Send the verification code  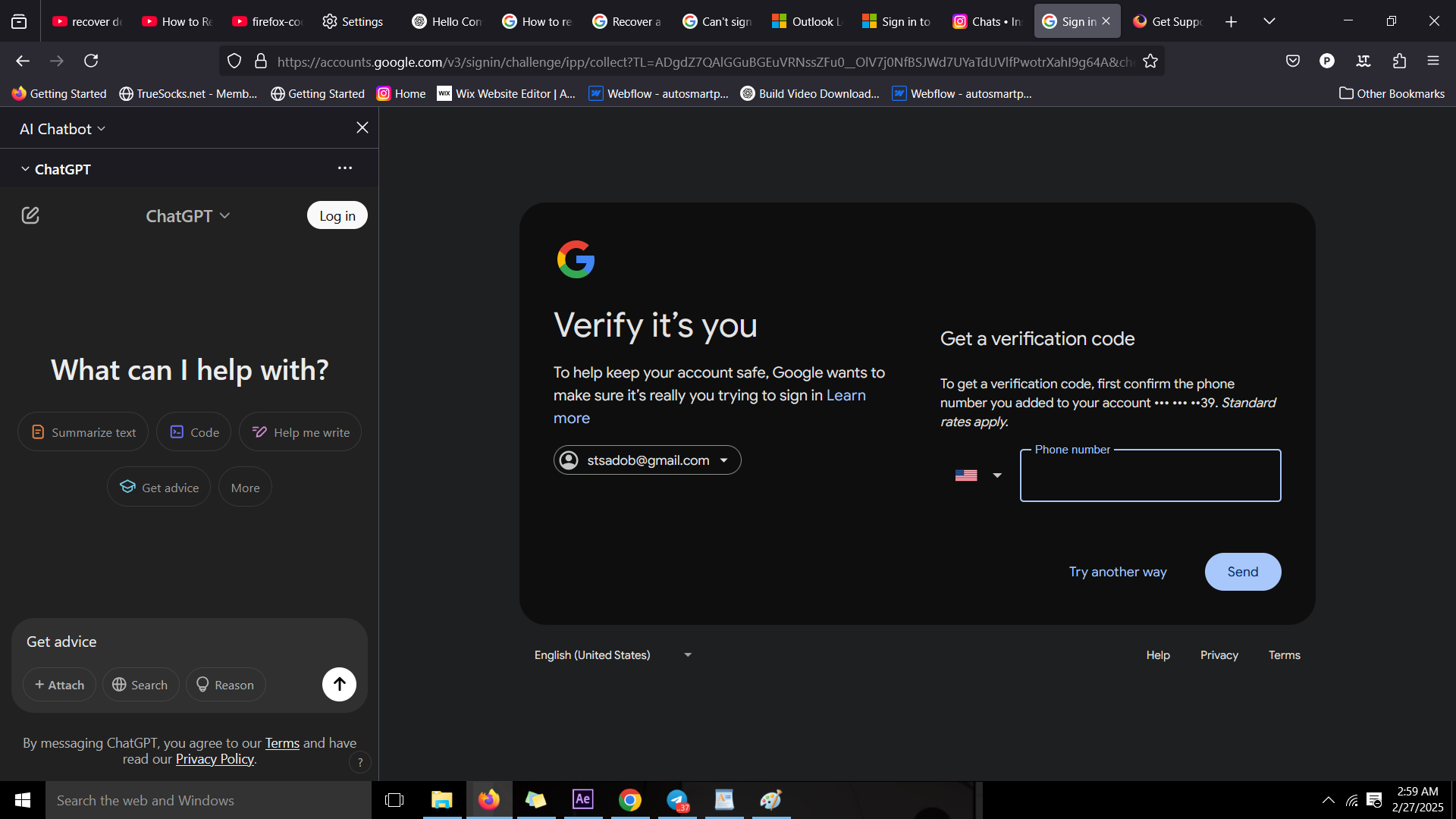point(1243,572)
